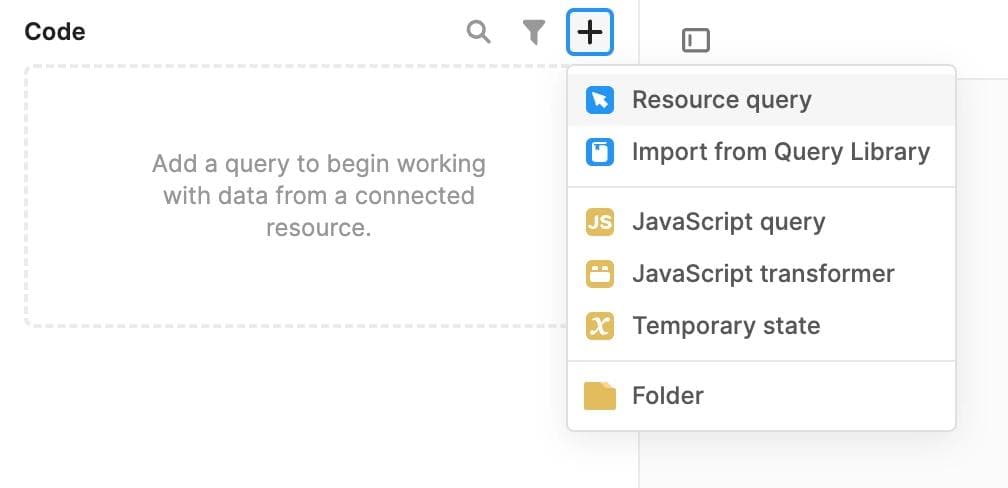Create a new "JavaScript query" from menu
The height and width of the screenshot is (488, 1008).
728,222
